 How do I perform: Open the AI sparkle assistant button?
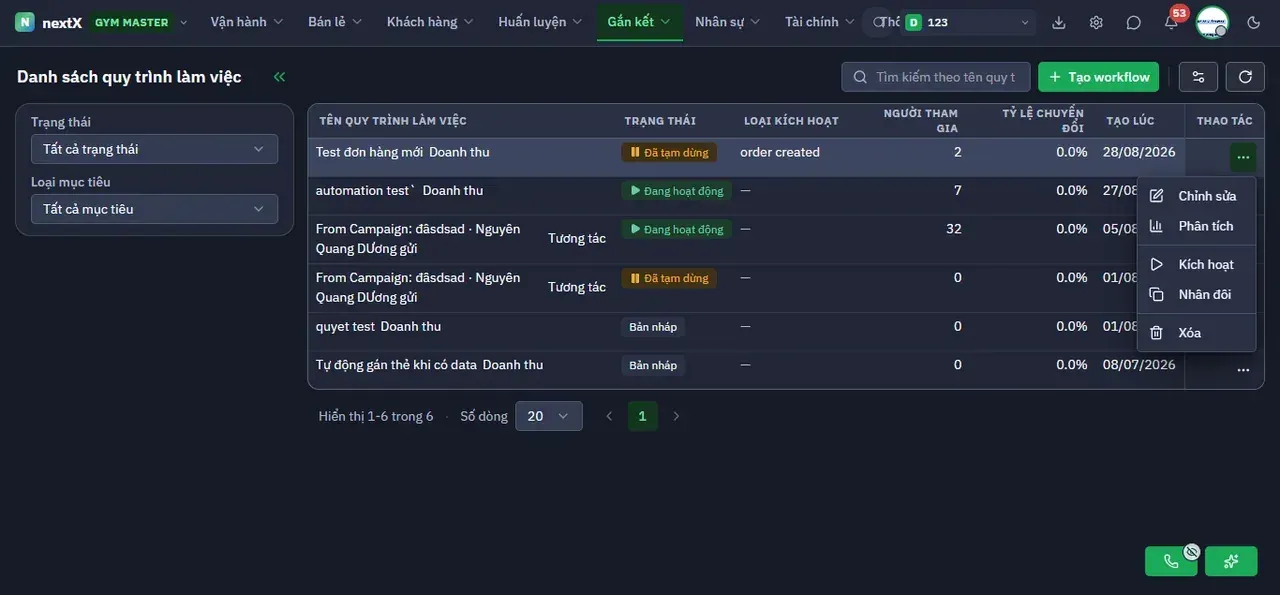point(1231,561)
